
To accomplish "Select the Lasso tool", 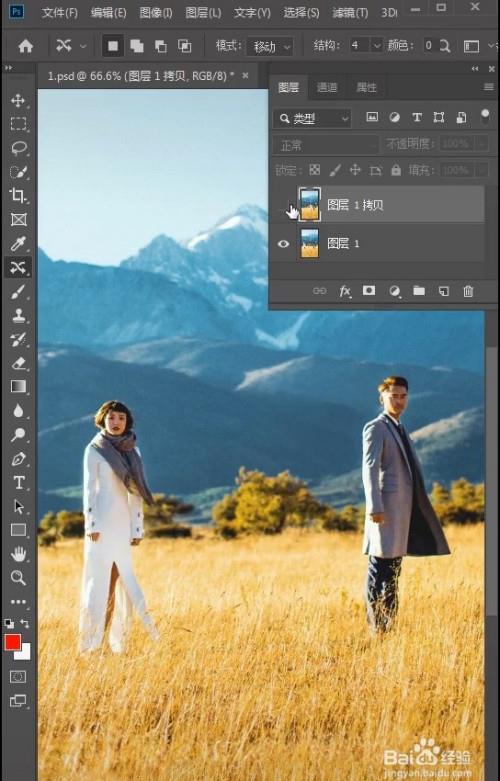I will click(x=18, y=148).
